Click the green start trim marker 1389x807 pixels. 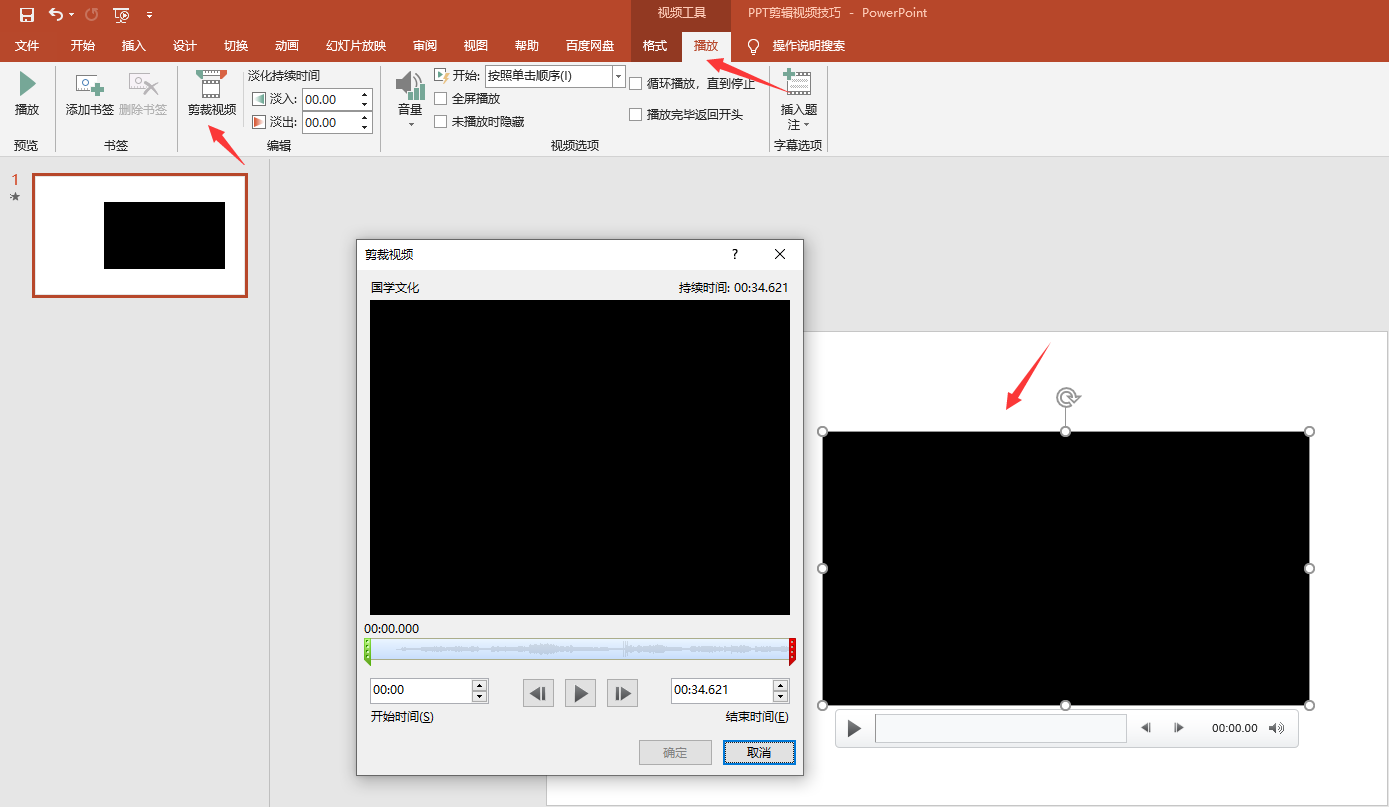coord(367,652)
